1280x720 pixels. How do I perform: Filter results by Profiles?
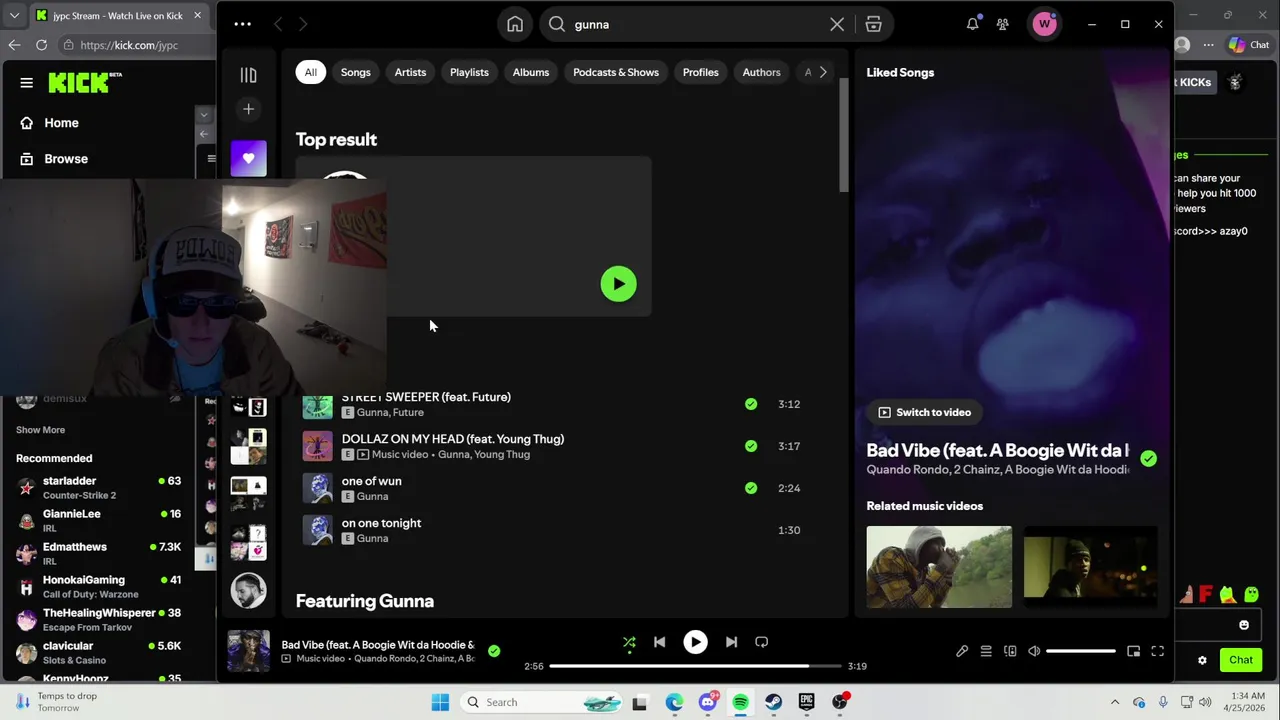tap(701, 72)
